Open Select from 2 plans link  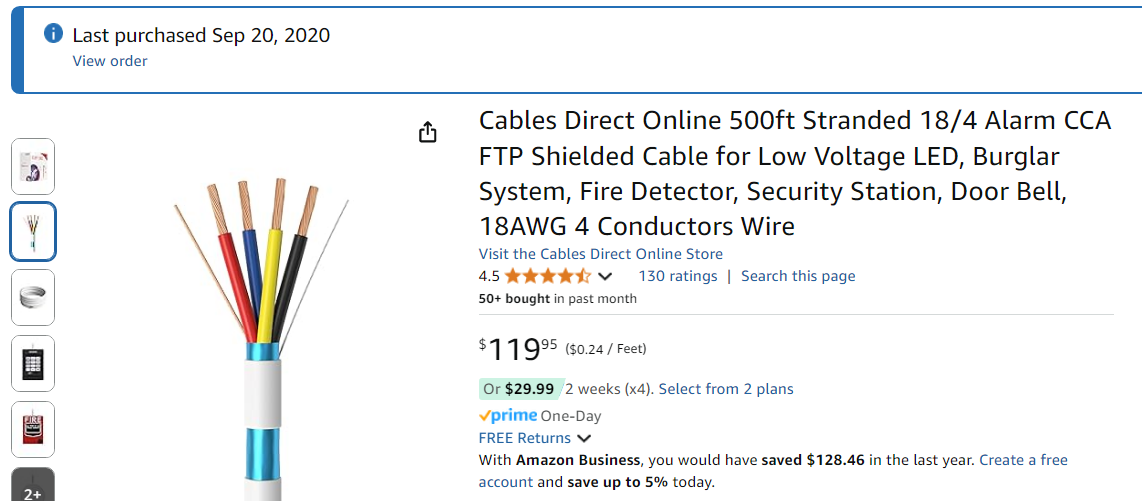726,389
